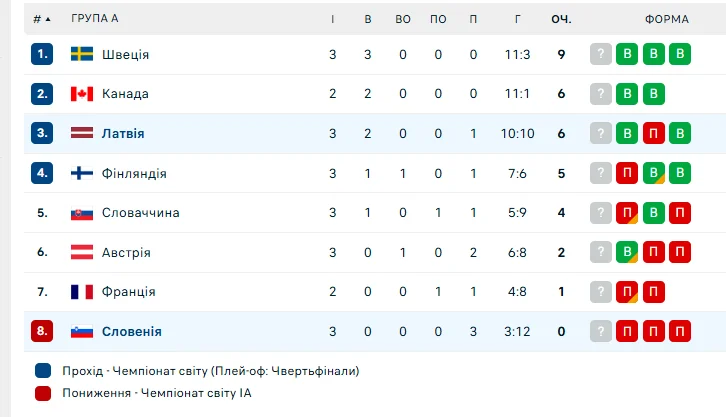Sort by goals Г column header
Image resolution: width=726 pixels, height=417 pixels.
(x=517, y=19)
